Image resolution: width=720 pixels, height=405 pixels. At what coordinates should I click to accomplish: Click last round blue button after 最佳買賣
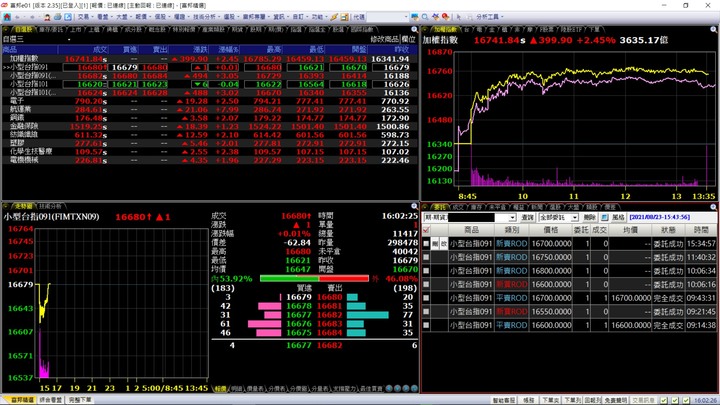(414, 388)
